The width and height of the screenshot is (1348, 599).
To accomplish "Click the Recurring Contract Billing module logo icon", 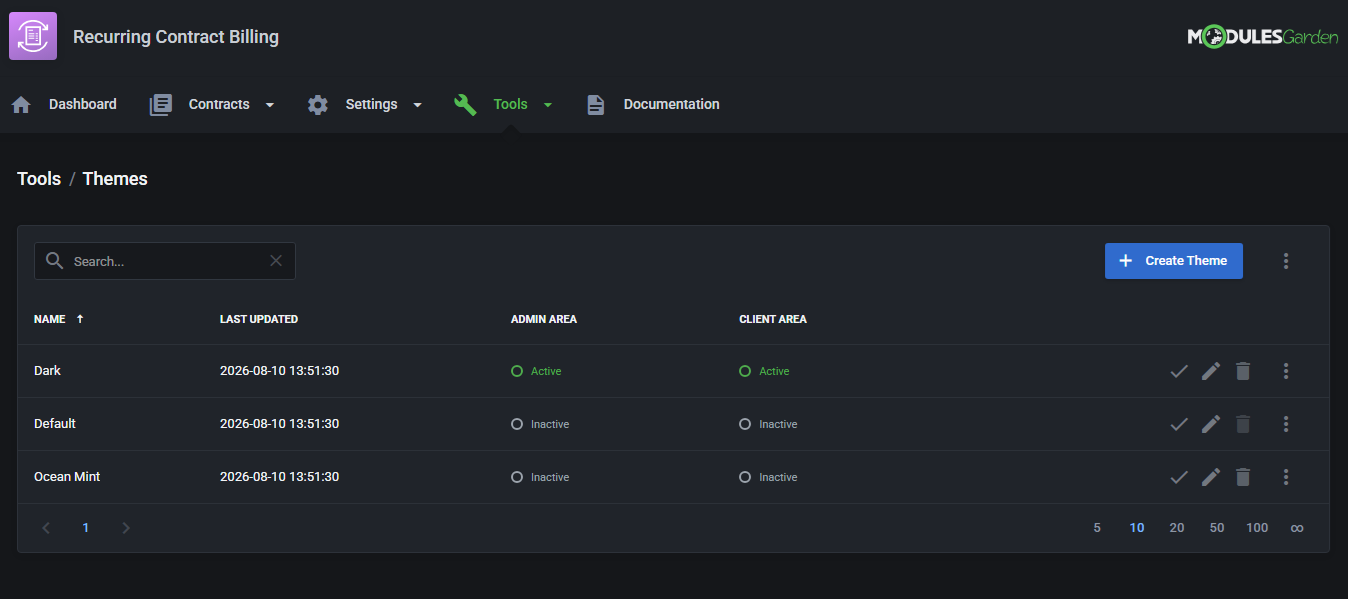I will [33, 36].
